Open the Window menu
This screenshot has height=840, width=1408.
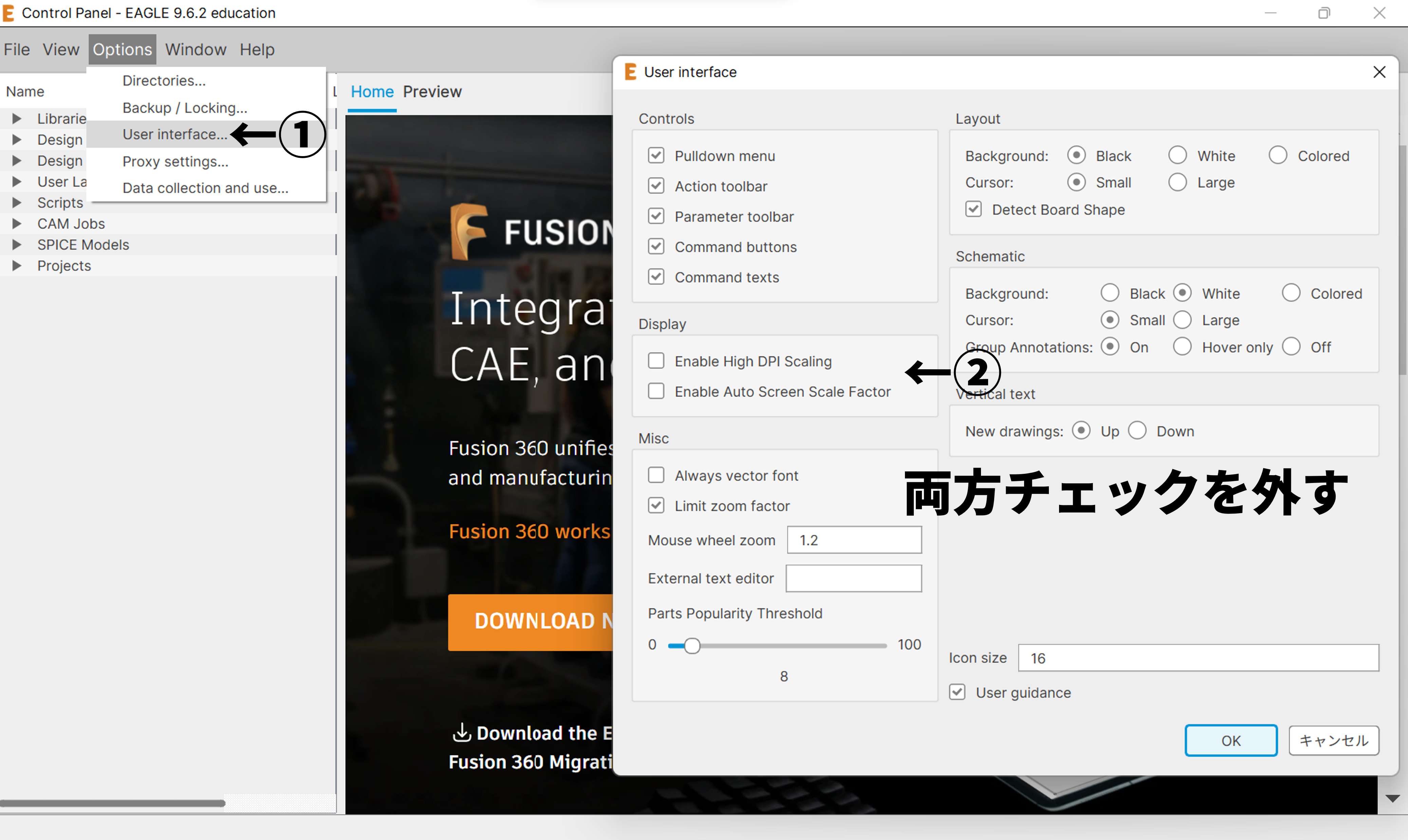195,49
